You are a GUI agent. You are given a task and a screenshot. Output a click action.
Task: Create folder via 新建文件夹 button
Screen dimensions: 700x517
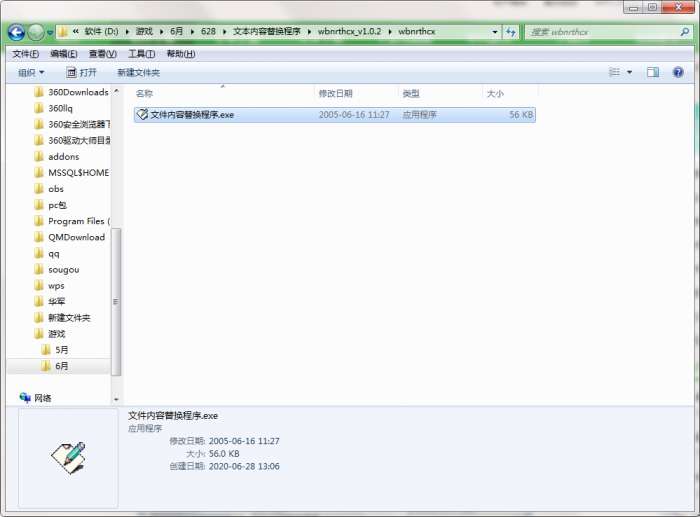(138, 72)
